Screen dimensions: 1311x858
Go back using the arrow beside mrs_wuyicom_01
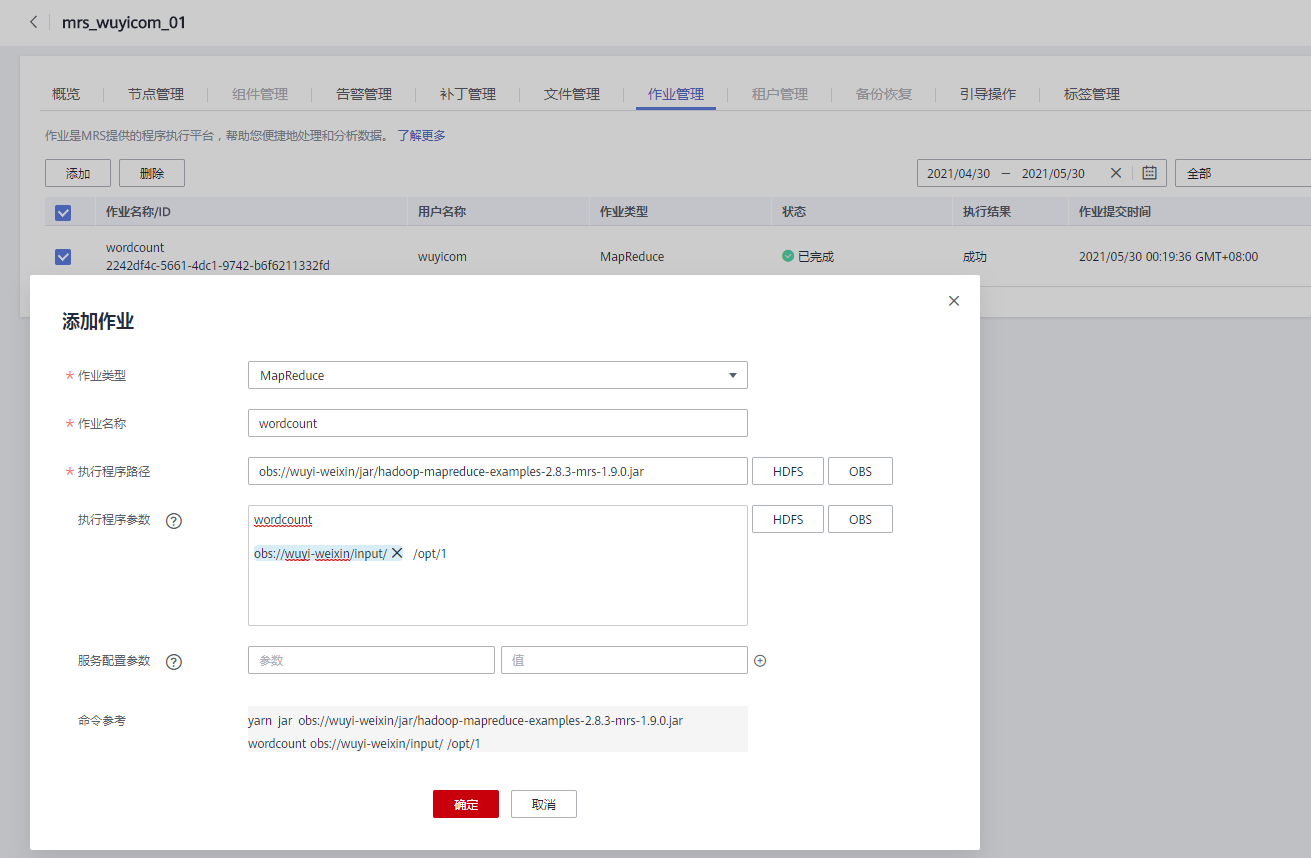(x=33, y=22)
